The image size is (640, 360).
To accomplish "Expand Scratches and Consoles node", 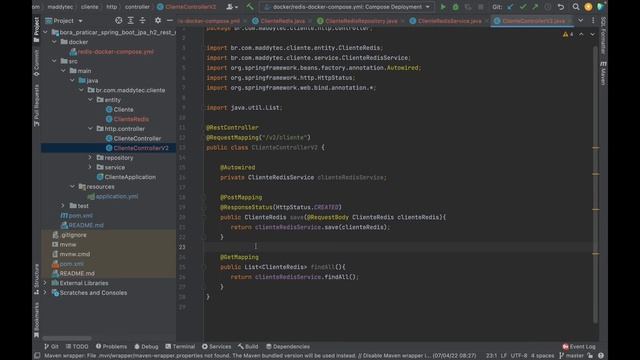I will [x=45, y=293].
